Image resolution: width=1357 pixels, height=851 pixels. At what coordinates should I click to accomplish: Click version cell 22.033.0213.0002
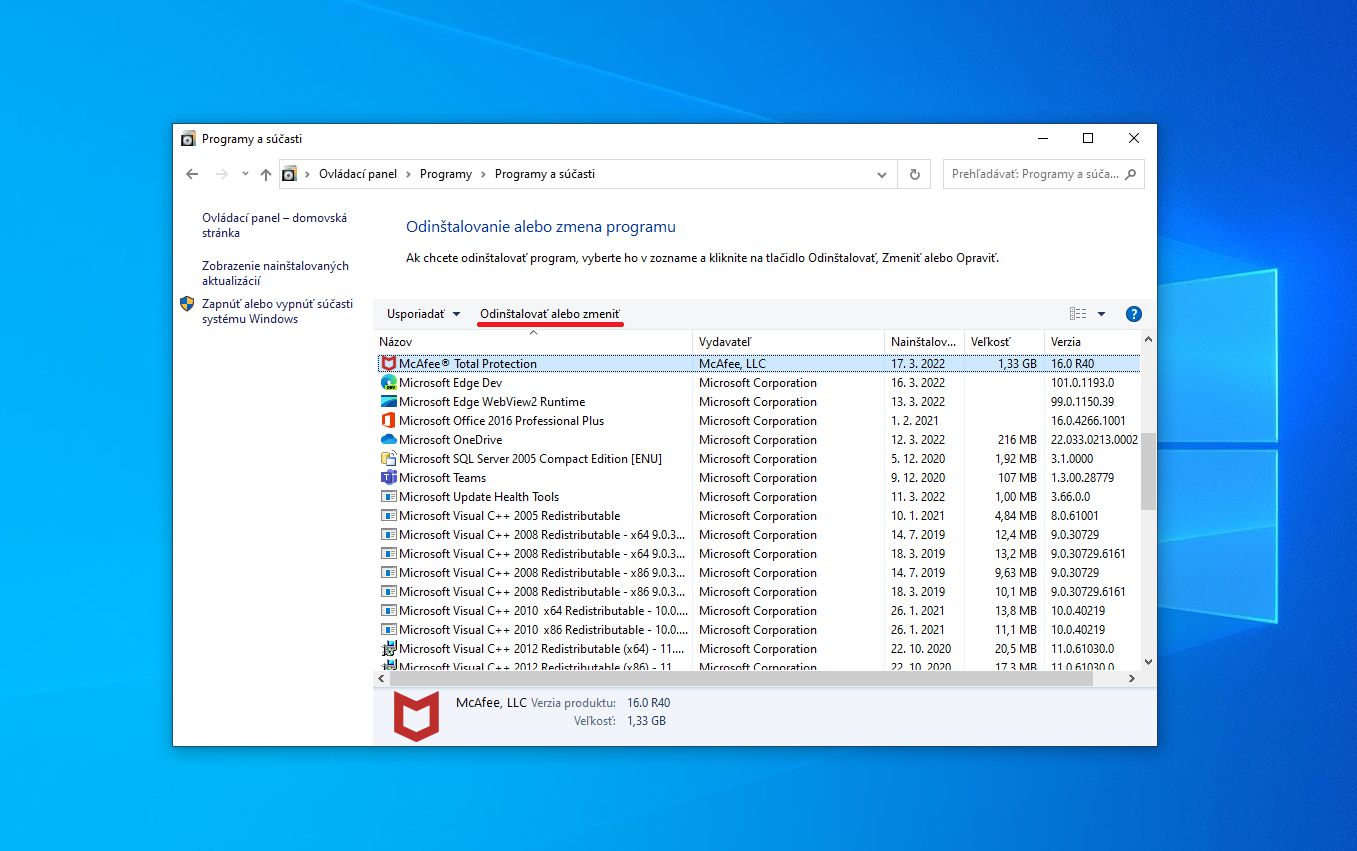(1094, 439)
